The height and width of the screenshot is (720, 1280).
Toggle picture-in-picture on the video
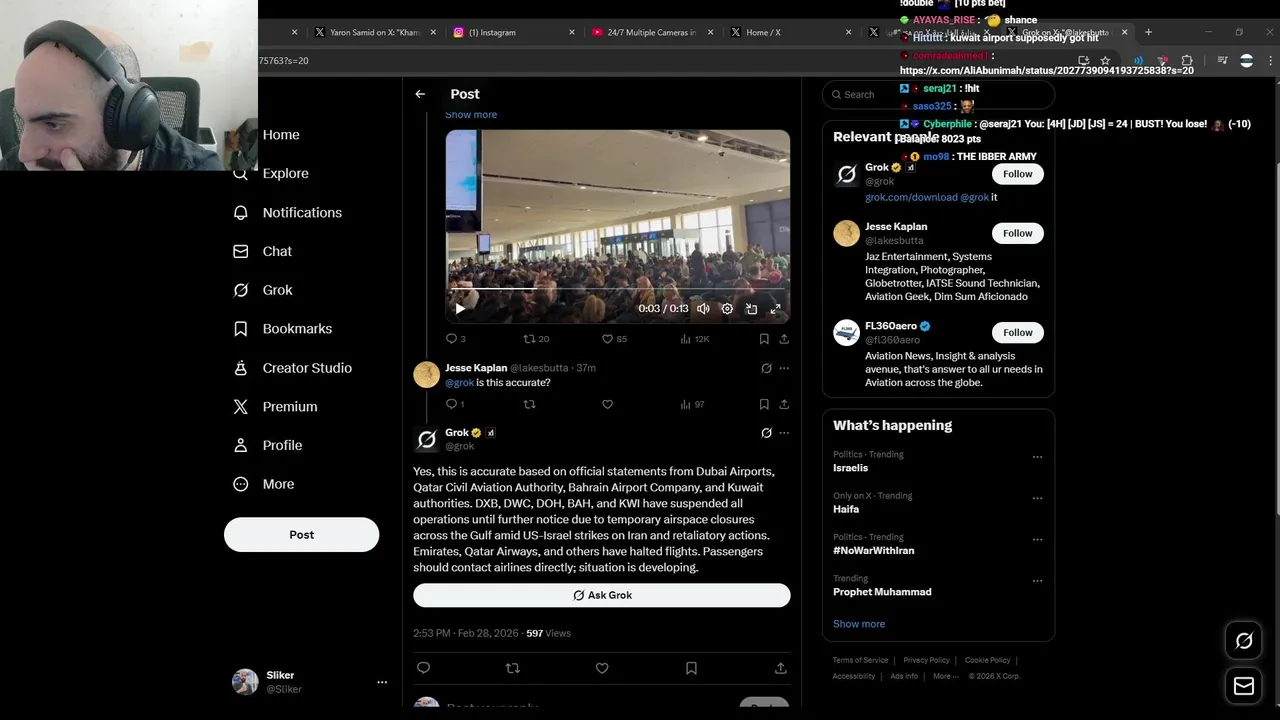point(751,309)
